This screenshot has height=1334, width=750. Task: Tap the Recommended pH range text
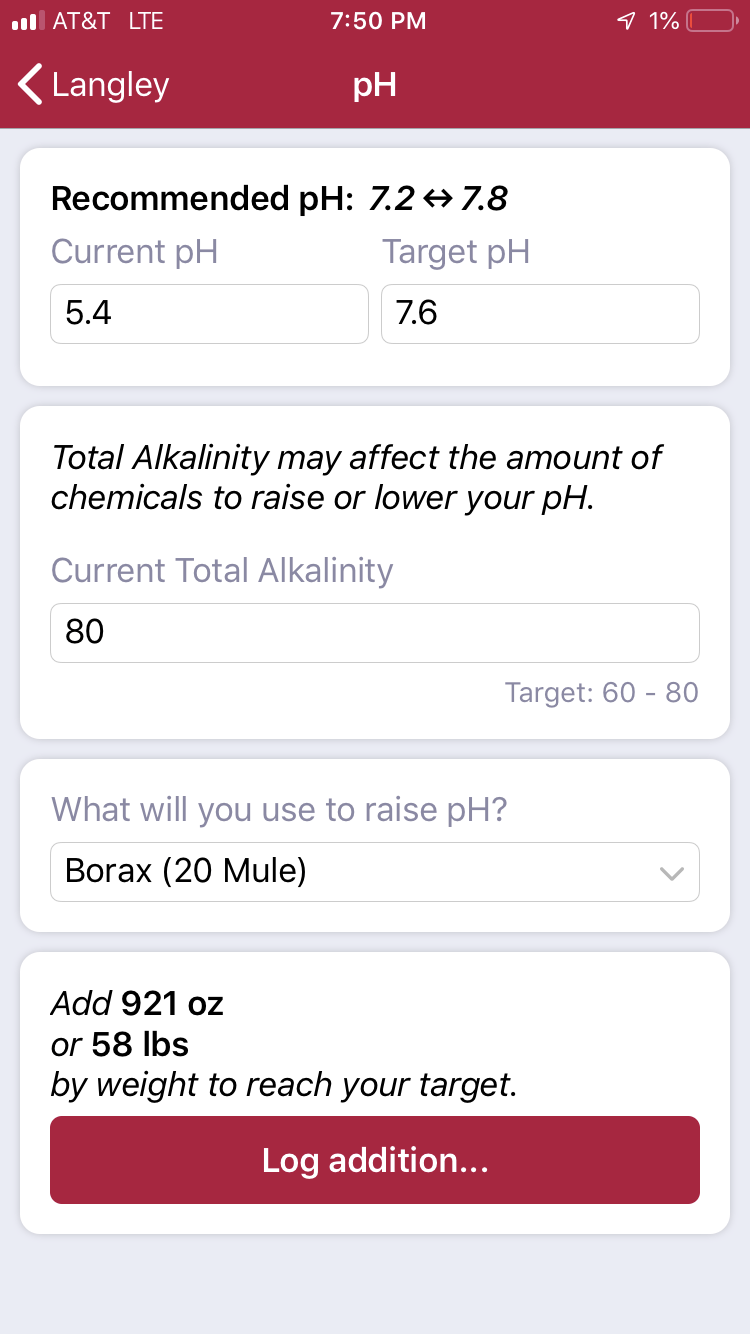(x=279, y=199)
